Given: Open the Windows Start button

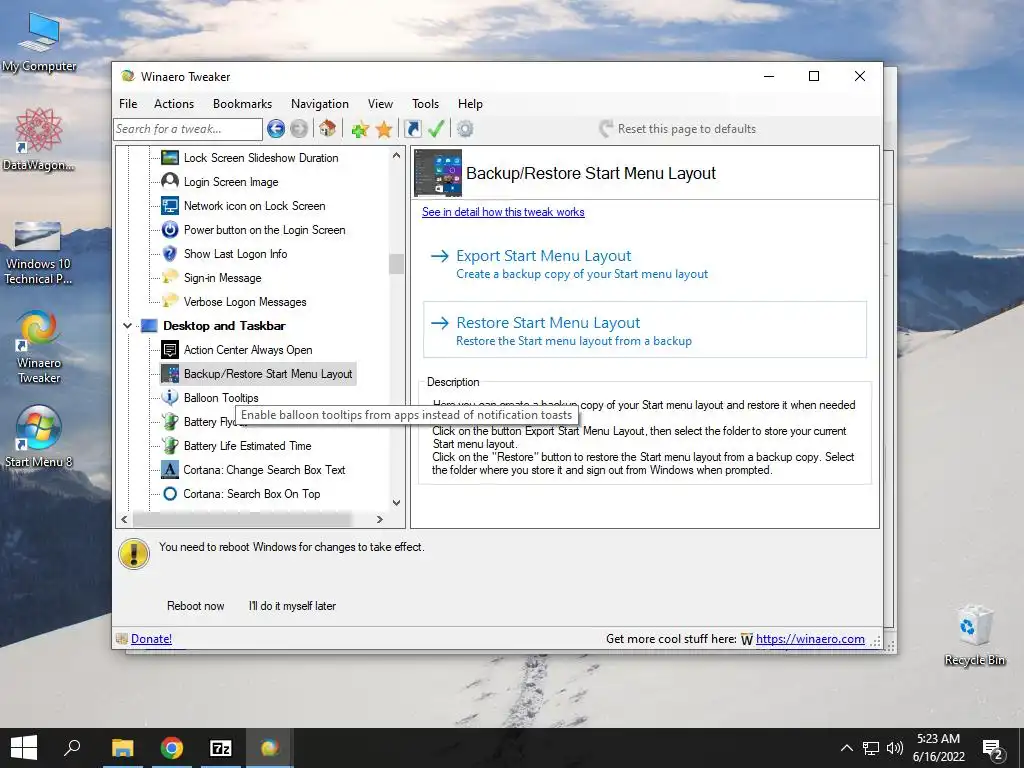Looking at the screenshot, I should tap(24, 748).
